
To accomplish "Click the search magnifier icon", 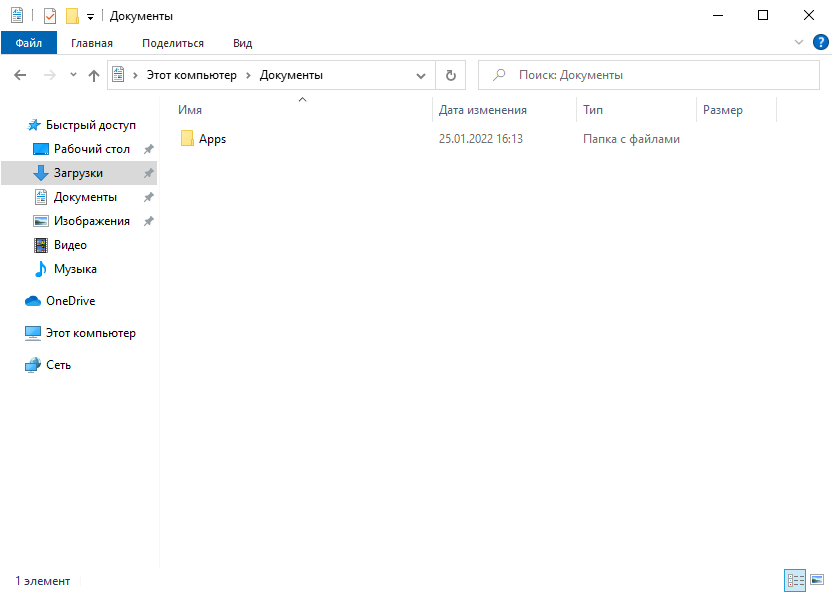I will pos(499,75).
